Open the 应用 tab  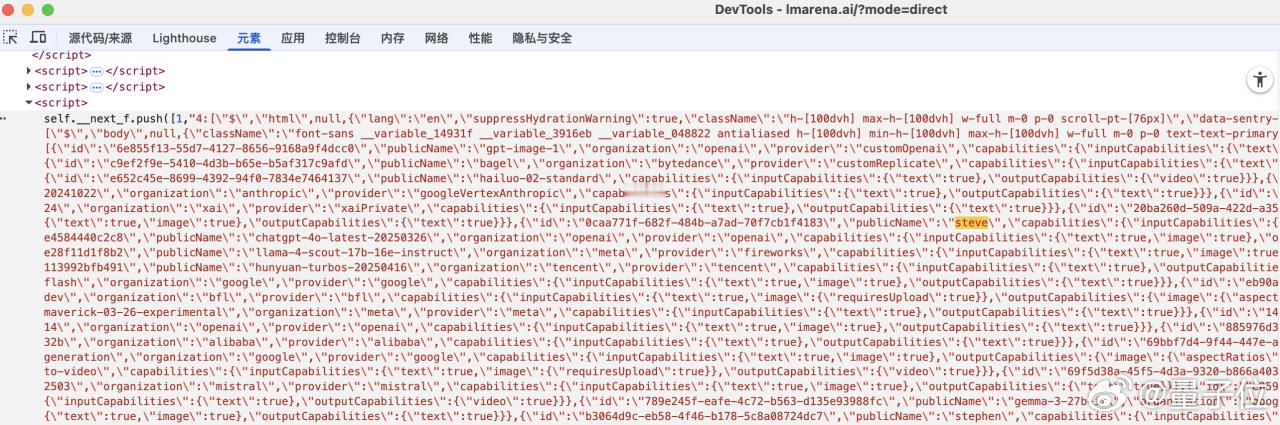pos(293,38)
